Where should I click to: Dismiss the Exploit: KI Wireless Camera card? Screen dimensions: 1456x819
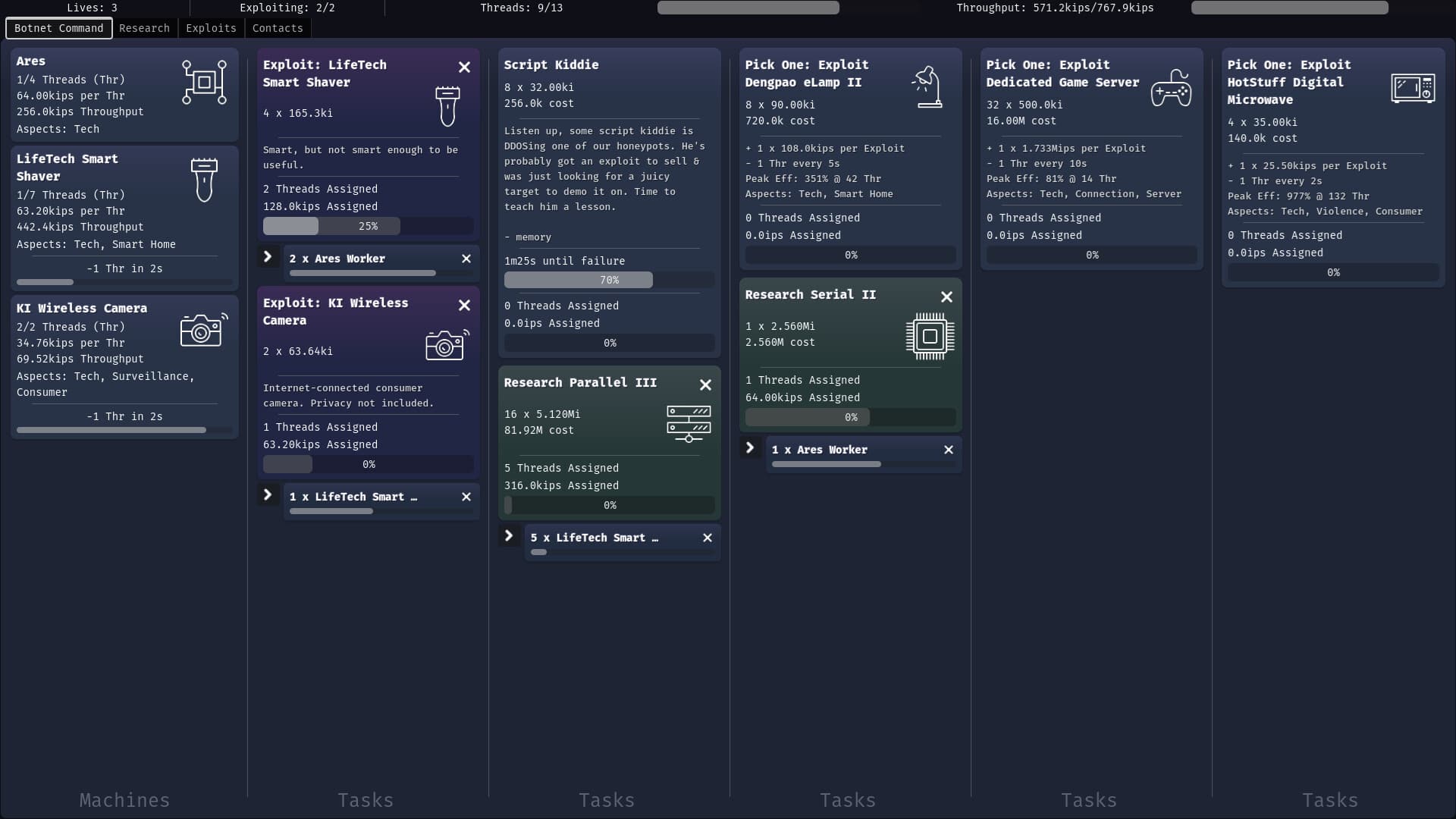click(x=464, y=305)
